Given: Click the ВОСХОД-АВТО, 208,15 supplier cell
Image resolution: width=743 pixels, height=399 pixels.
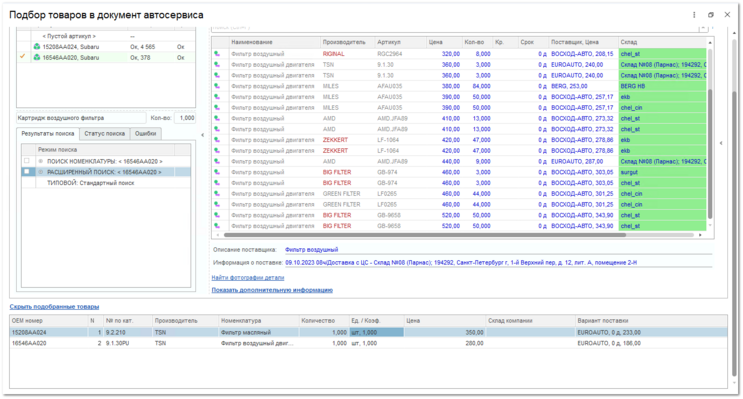Looking at the screenshot, I should [x=582, y=54].
